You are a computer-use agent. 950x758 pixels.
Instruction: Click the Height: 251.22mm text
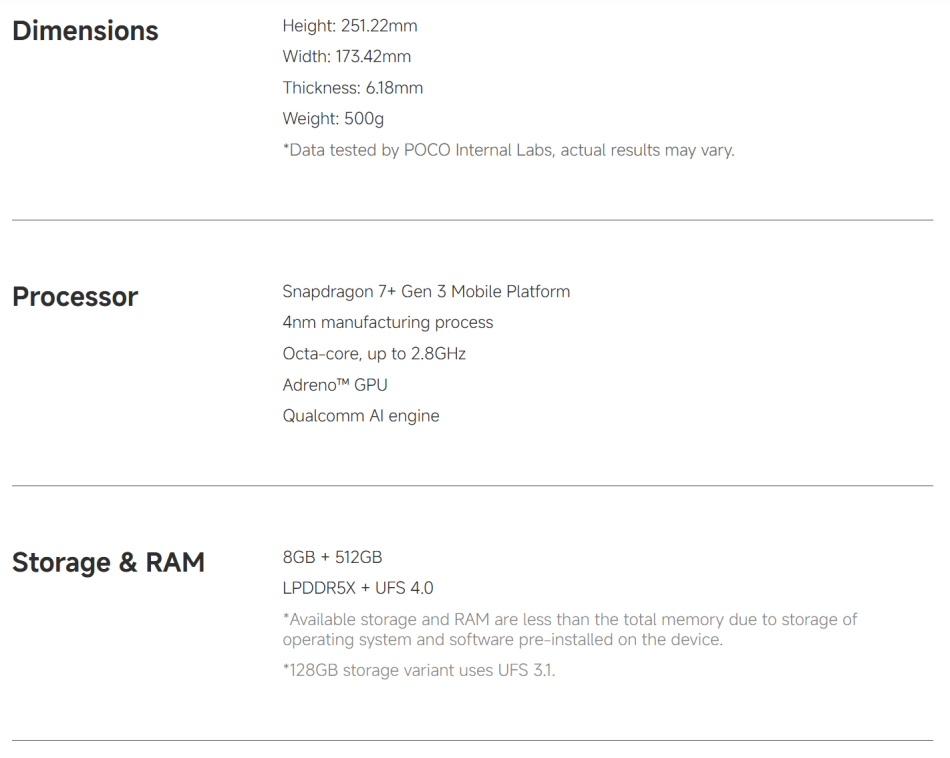(350, 26)
